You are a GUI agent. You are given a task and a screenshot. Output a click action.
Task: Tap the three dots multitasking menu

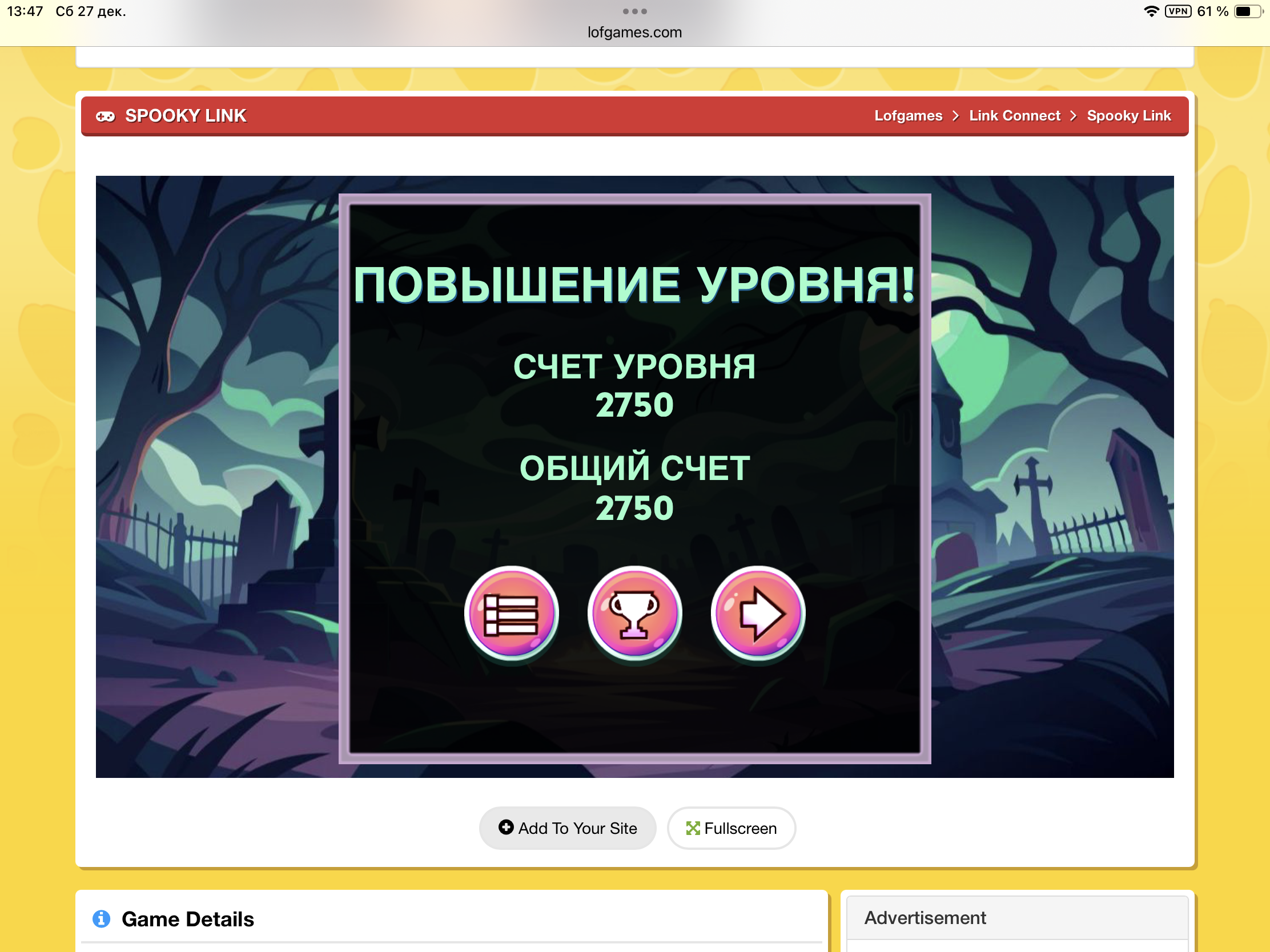click(x=634, y=11)
